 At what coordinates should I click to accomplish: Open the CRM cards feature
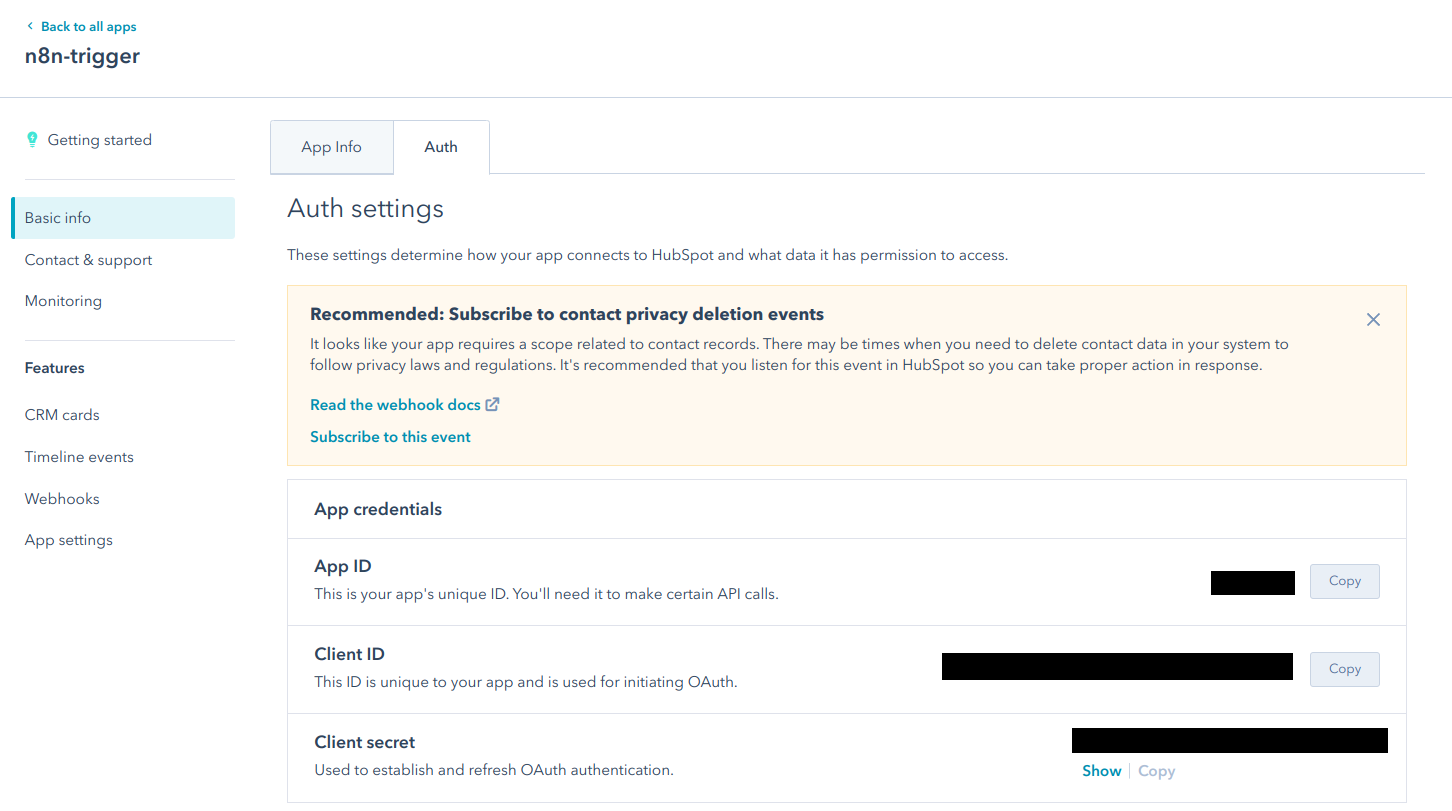pos(62,415)
